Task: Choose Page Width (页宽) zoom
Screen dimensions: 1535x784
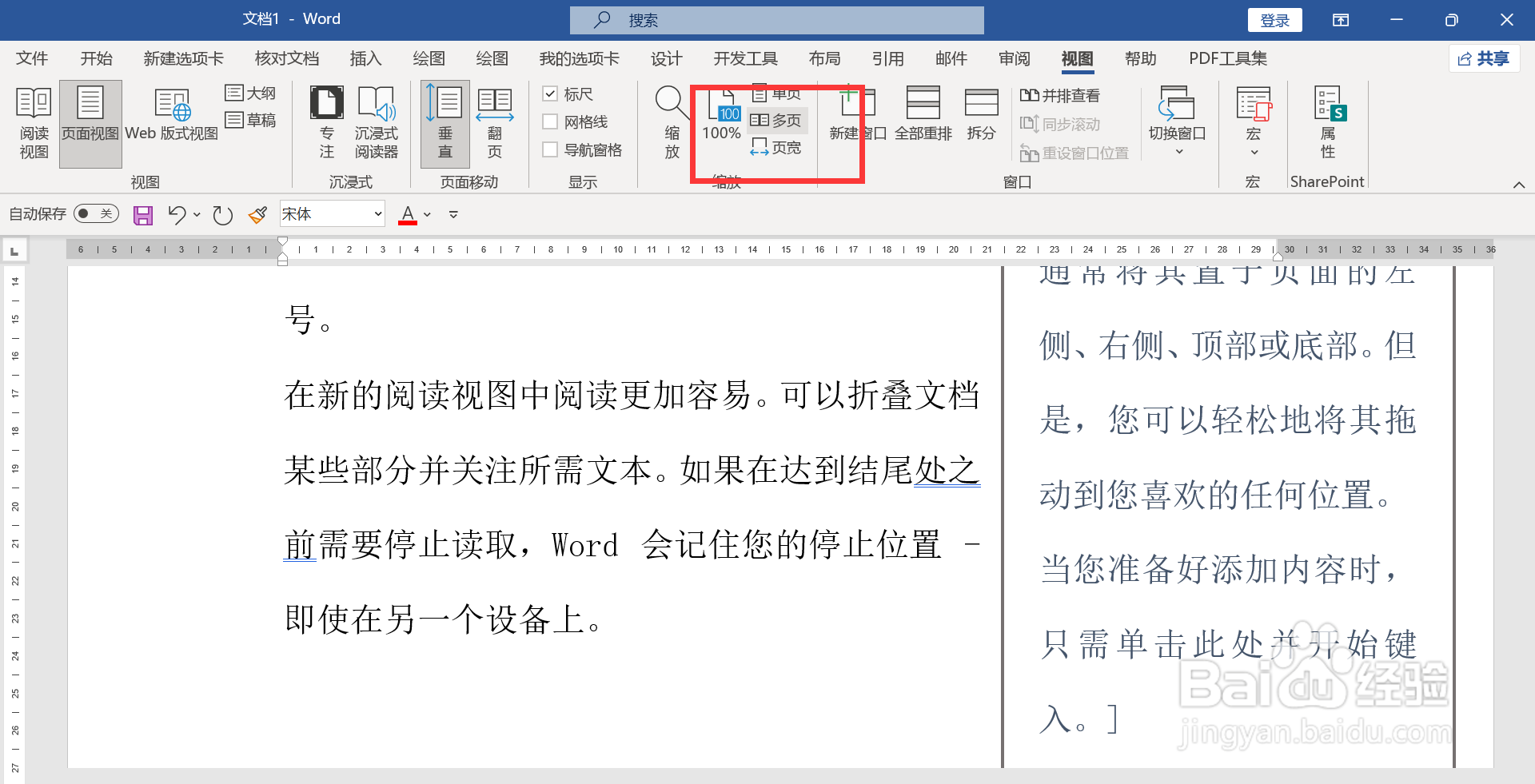Action: 776,148
